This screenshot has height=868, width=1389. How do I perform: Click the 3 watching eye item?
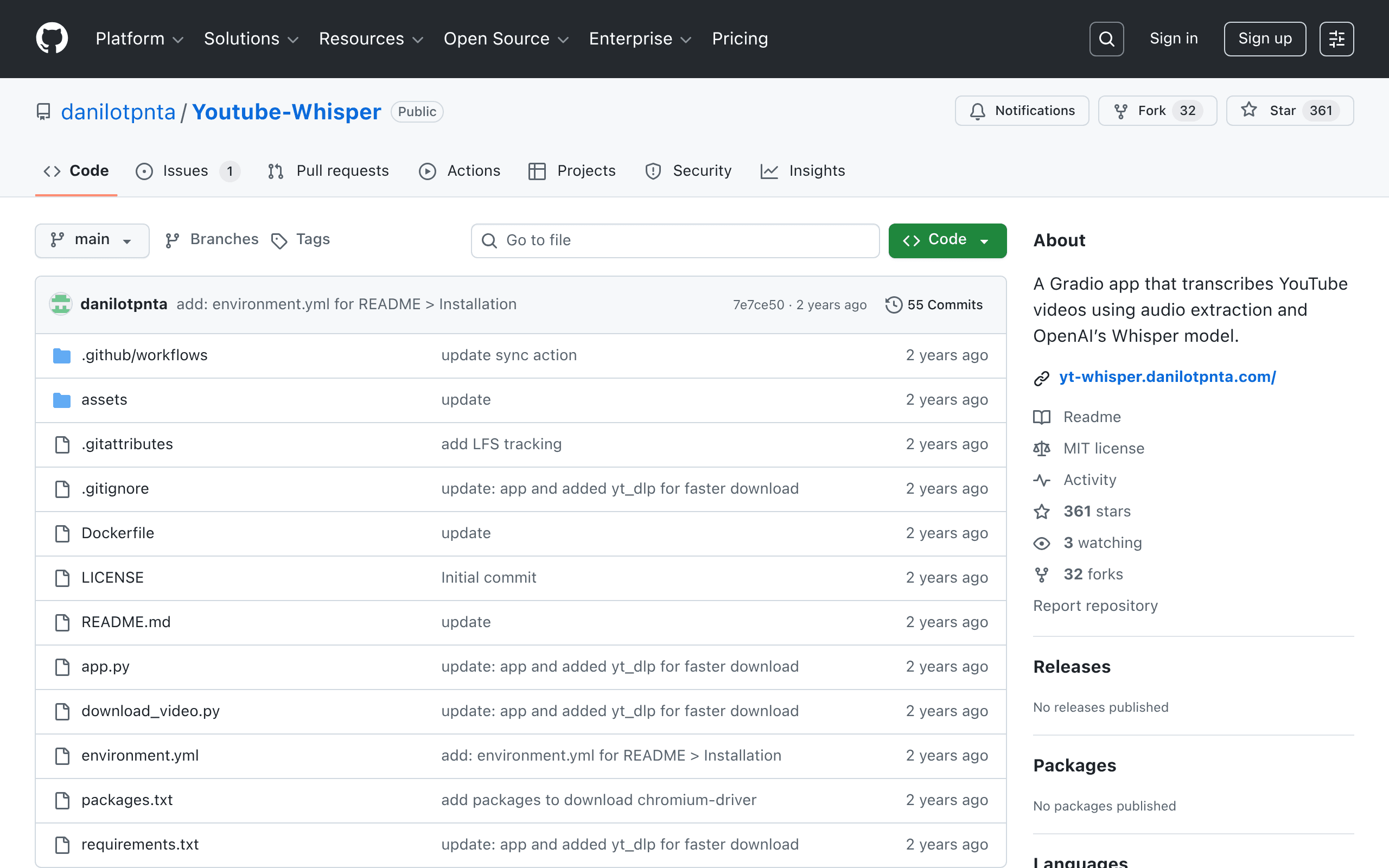point(1088,542)
